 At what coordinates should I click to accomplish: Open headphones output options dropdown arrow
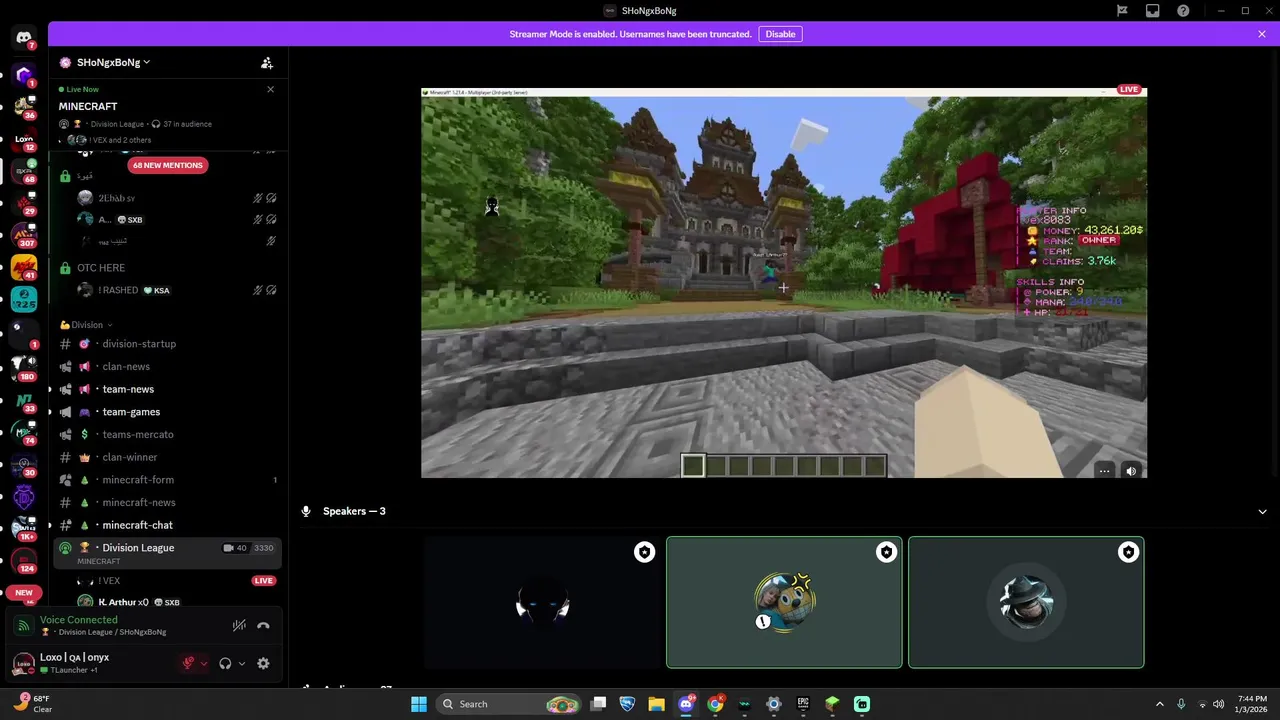click(x=241, y=663)
